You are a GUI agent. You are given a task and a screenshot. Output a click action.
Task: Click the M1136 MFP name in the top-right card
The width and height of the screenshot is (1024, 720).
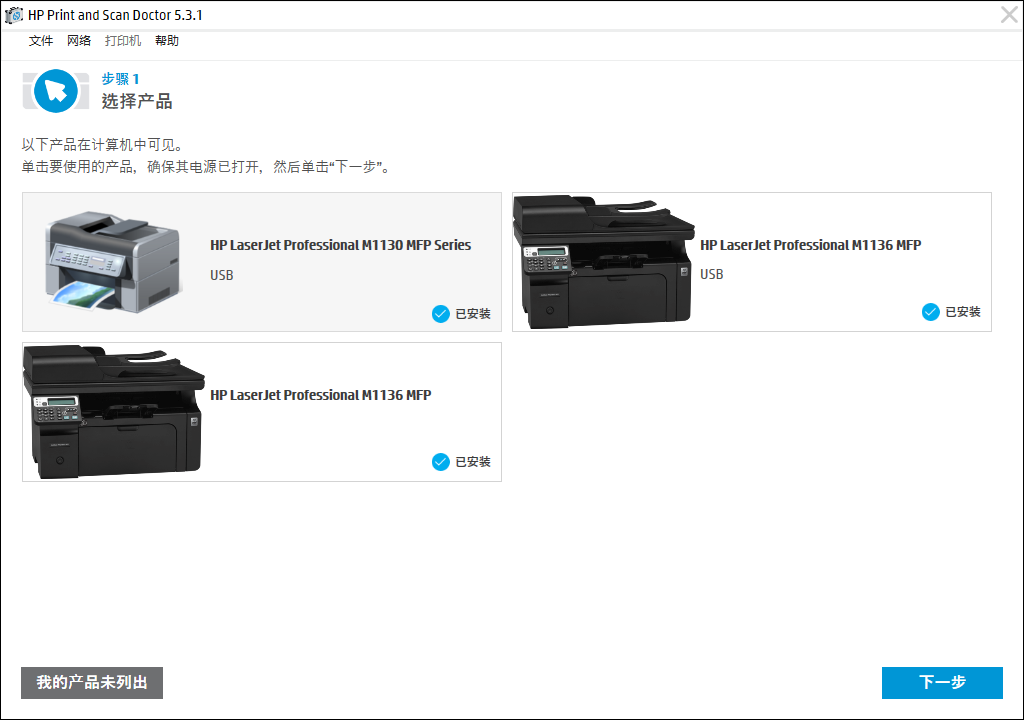click(x=810, y=245)
